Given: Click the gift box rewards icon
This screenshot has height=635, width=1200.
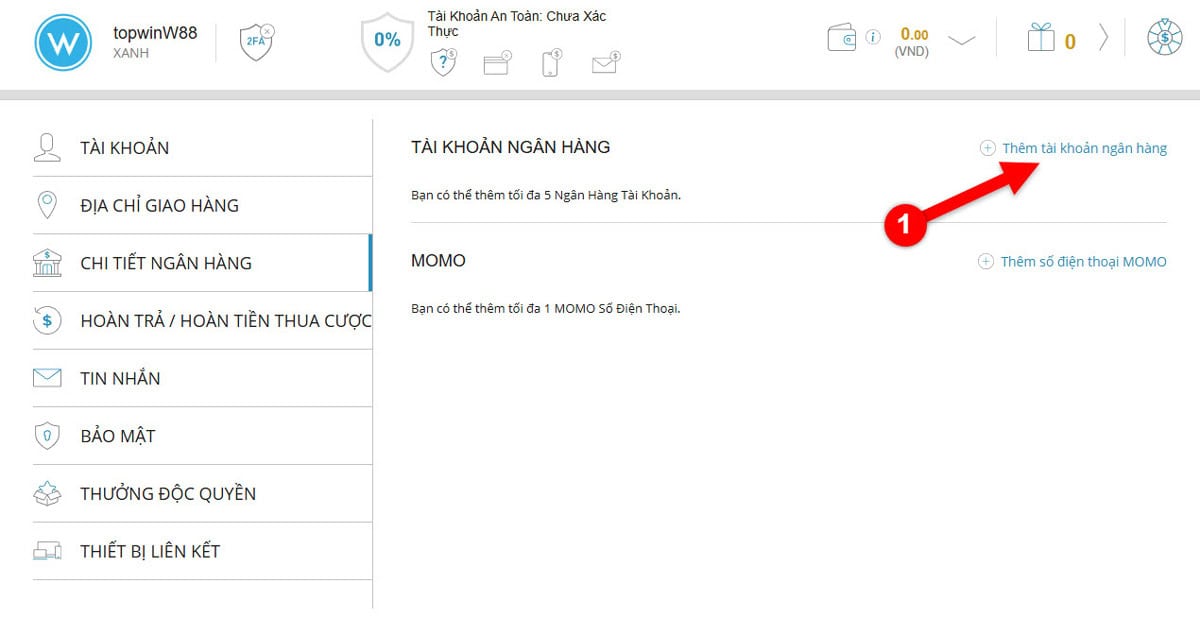Looking at the screenshot, I should (x=1041, y=38).
